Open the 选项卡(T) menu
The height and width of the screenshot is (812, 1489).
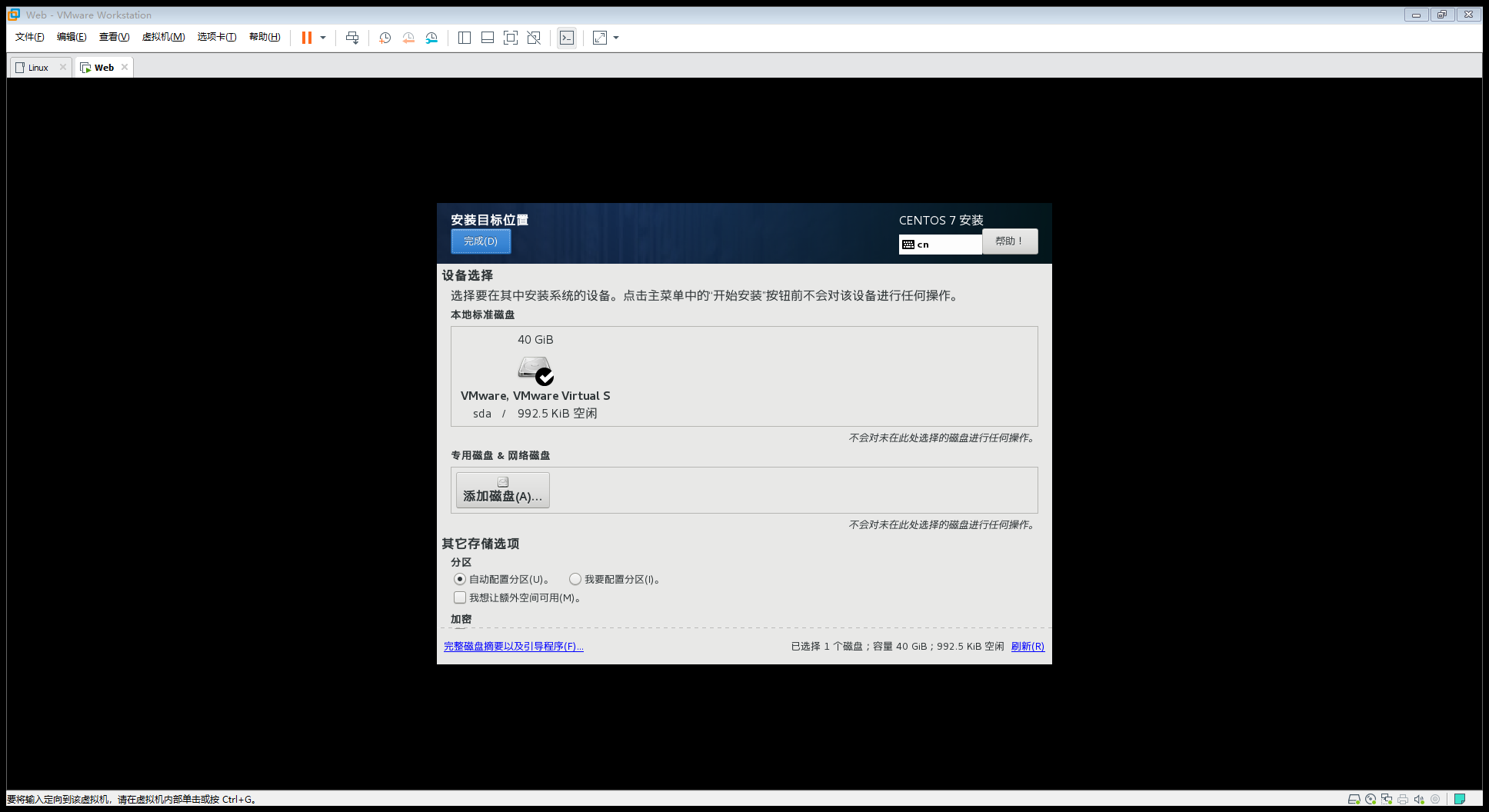pos(217,37)
